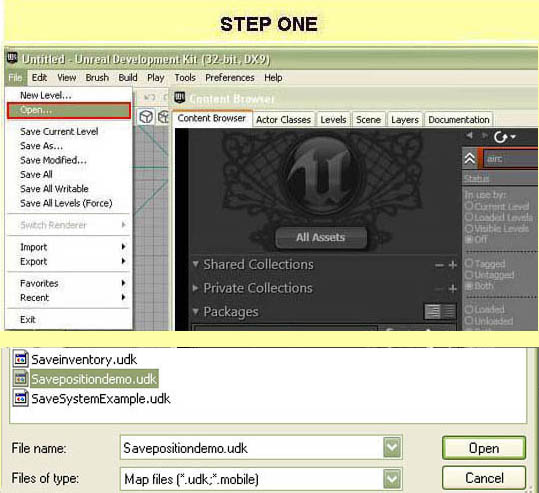Expand the Import submenu
Screen dimensions: 539x493
pos(69,247)
